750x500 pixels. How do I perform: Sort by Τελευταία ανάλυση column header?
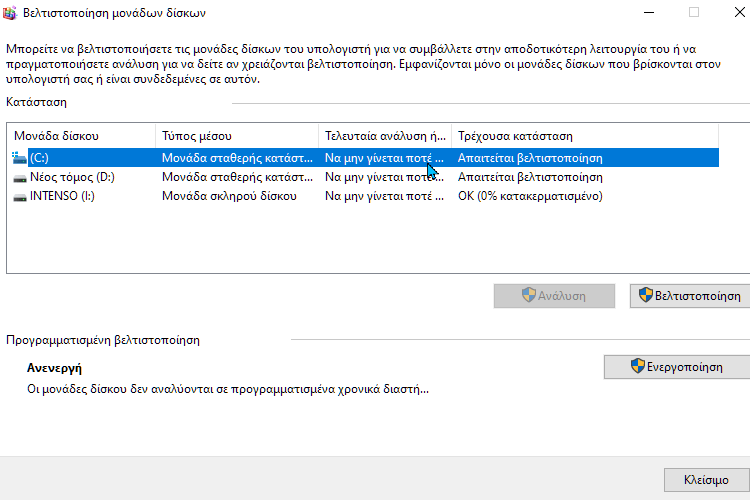[x=385, y=136]
